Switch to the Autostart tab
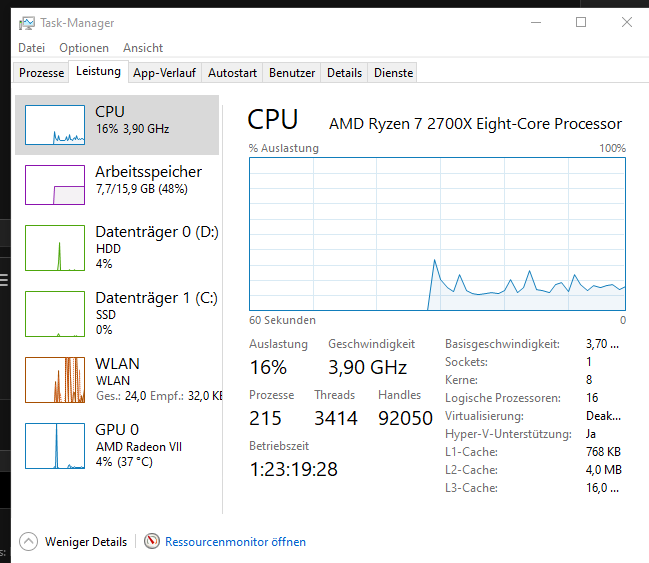This screenshot has height=563, width=649. (232, 73)
